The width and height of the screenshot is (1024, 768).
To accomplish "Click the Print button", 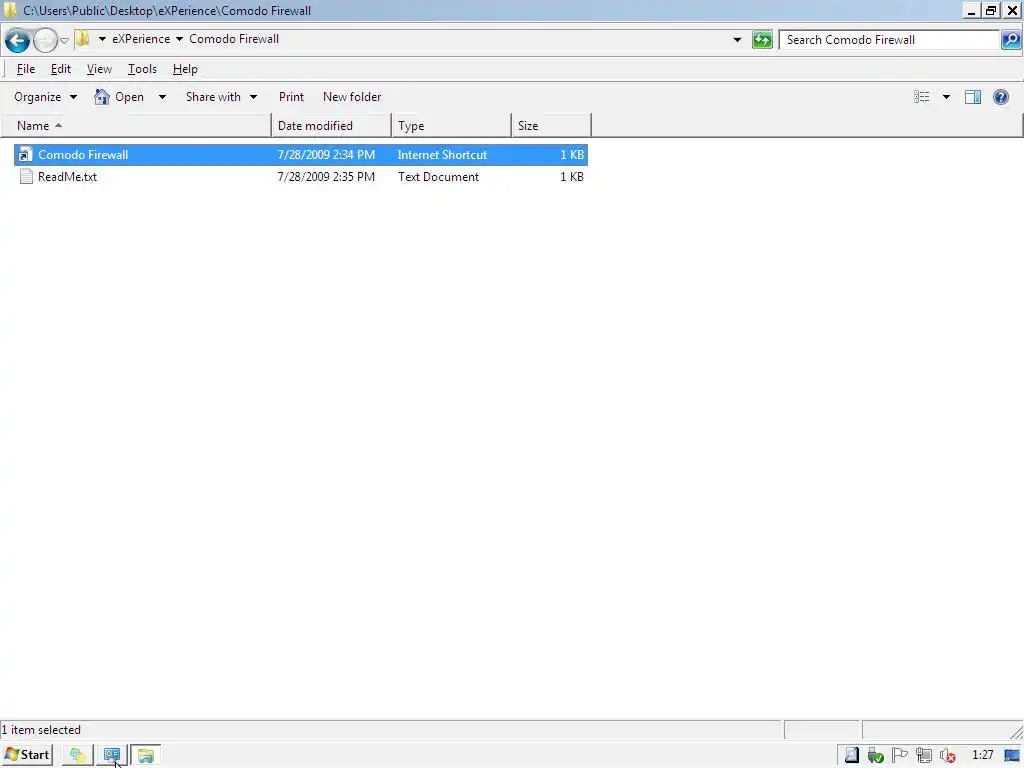I will click(x=291, y=97).
